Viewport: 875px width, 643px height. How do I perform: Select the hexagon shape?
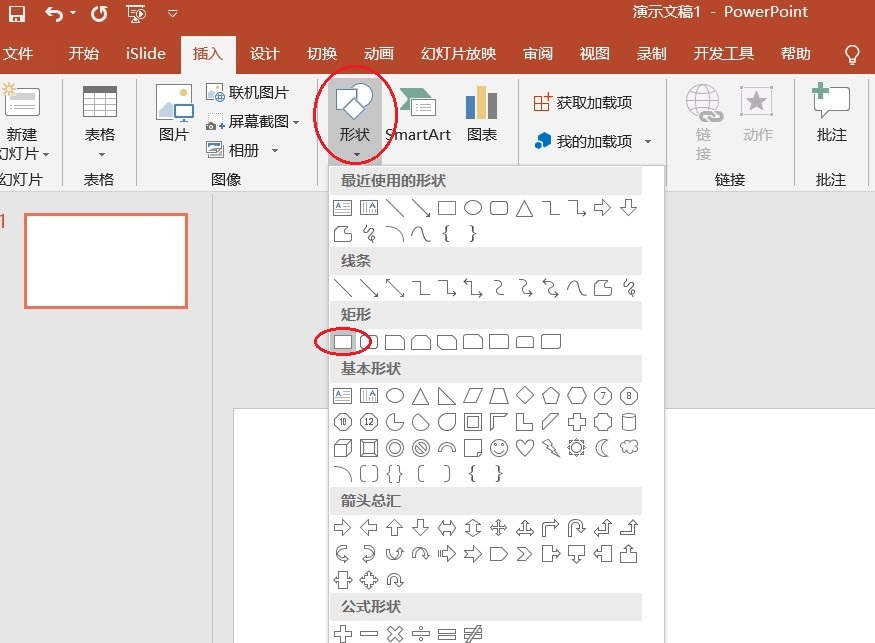pos(577,396)
